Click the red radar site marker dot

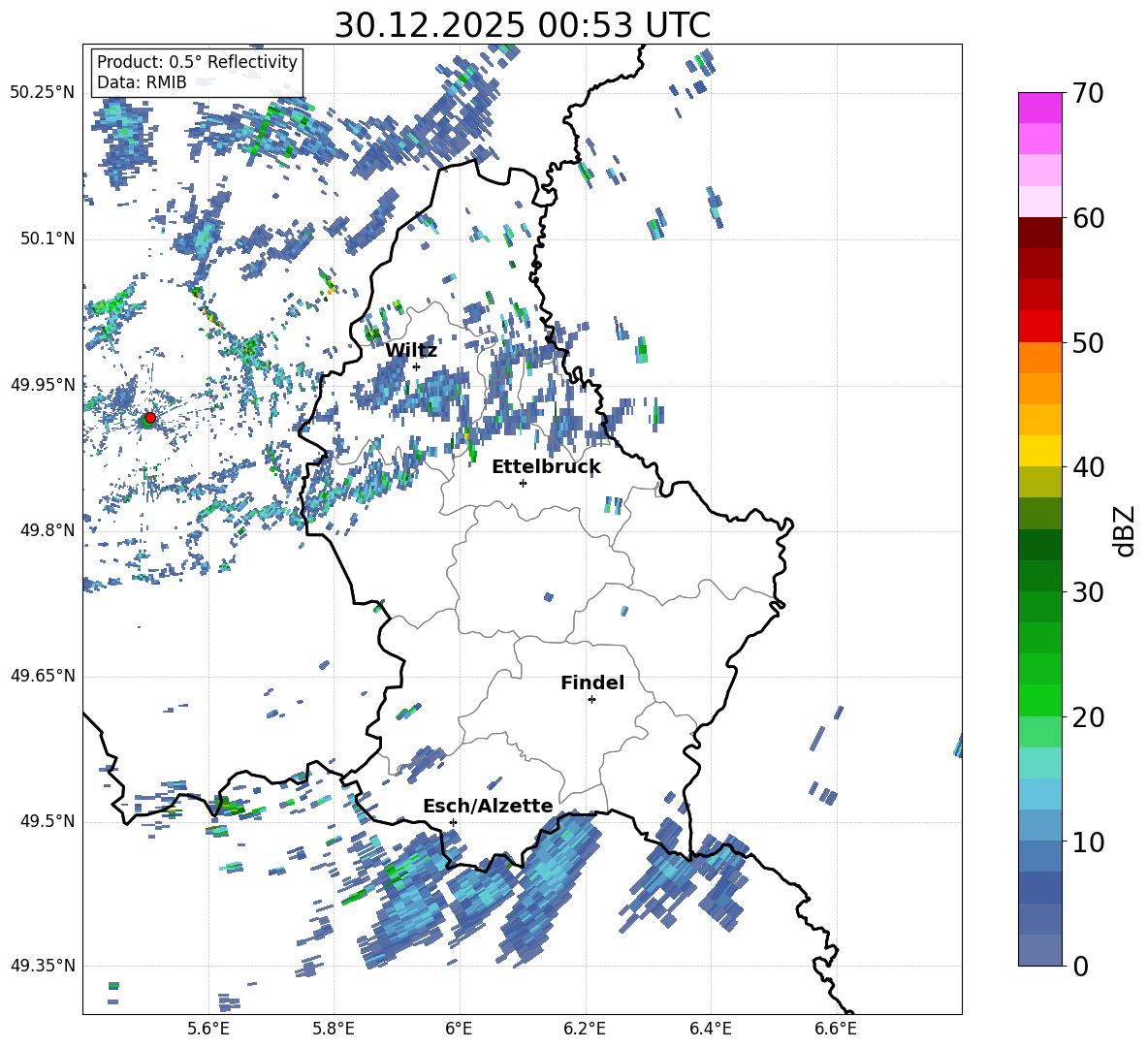(x=150, y=418)
